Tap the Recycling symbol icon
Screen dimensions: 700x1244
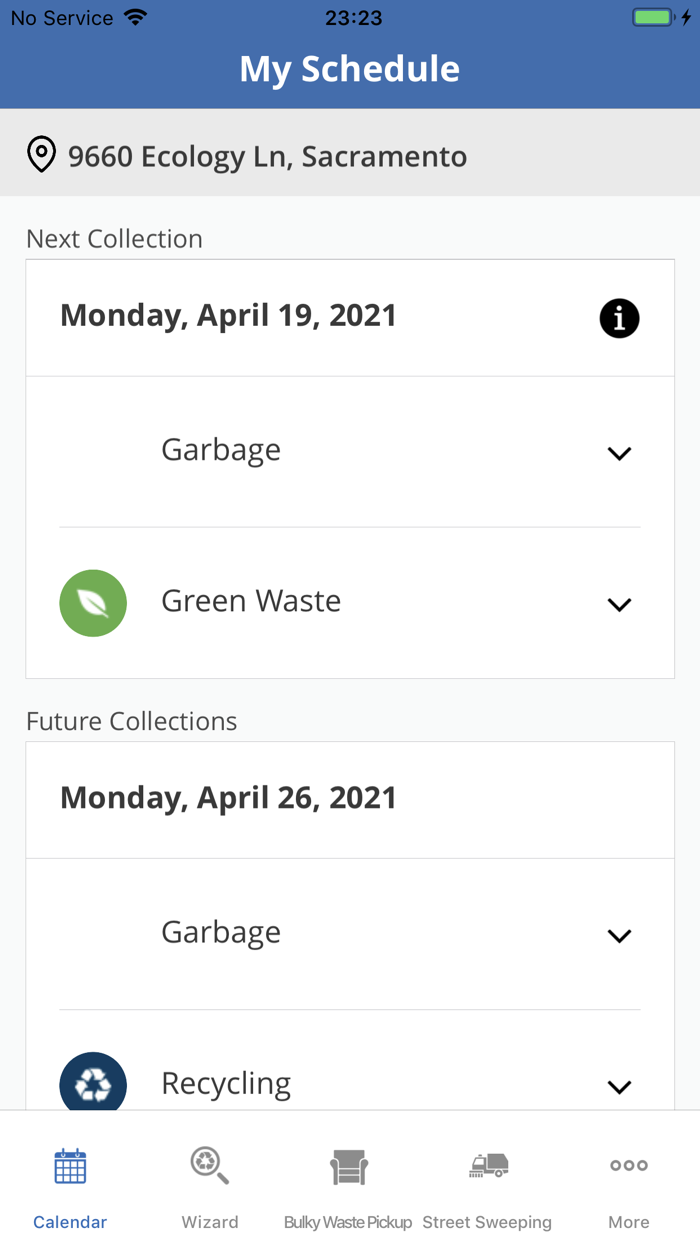click(93, 1084)
